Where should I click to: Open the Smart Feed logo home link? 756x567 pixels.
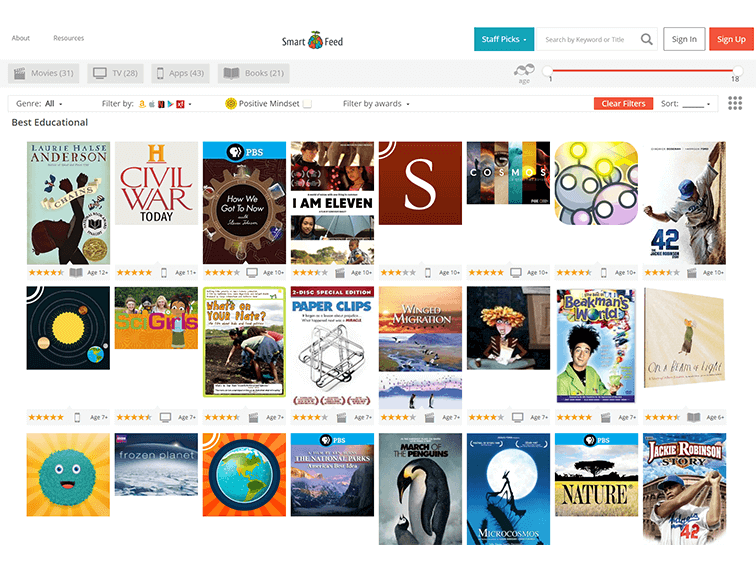point(312,40)
